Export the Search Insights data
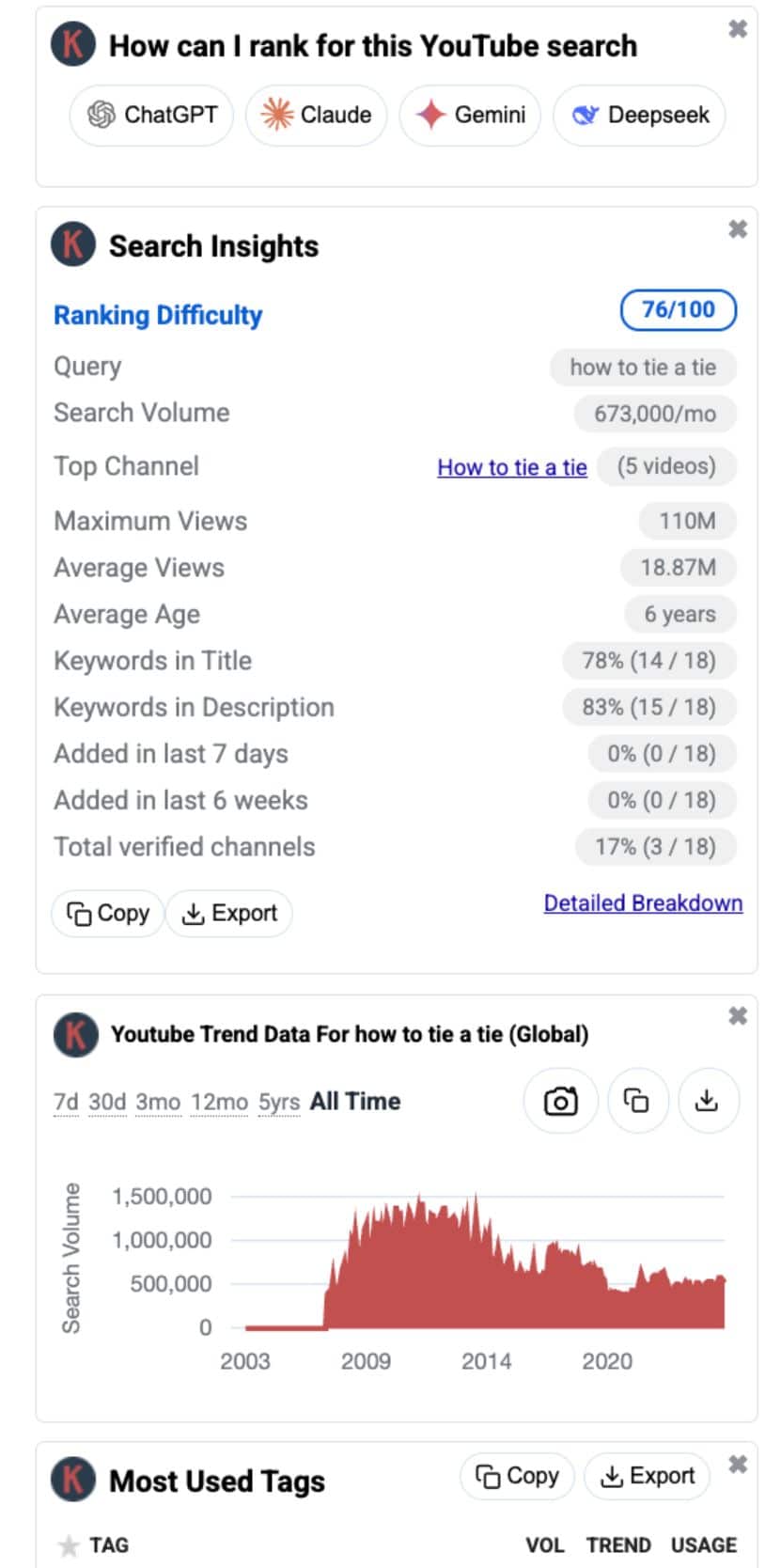The width and height of the screenshot is (781, 1568). pos(229,913)
